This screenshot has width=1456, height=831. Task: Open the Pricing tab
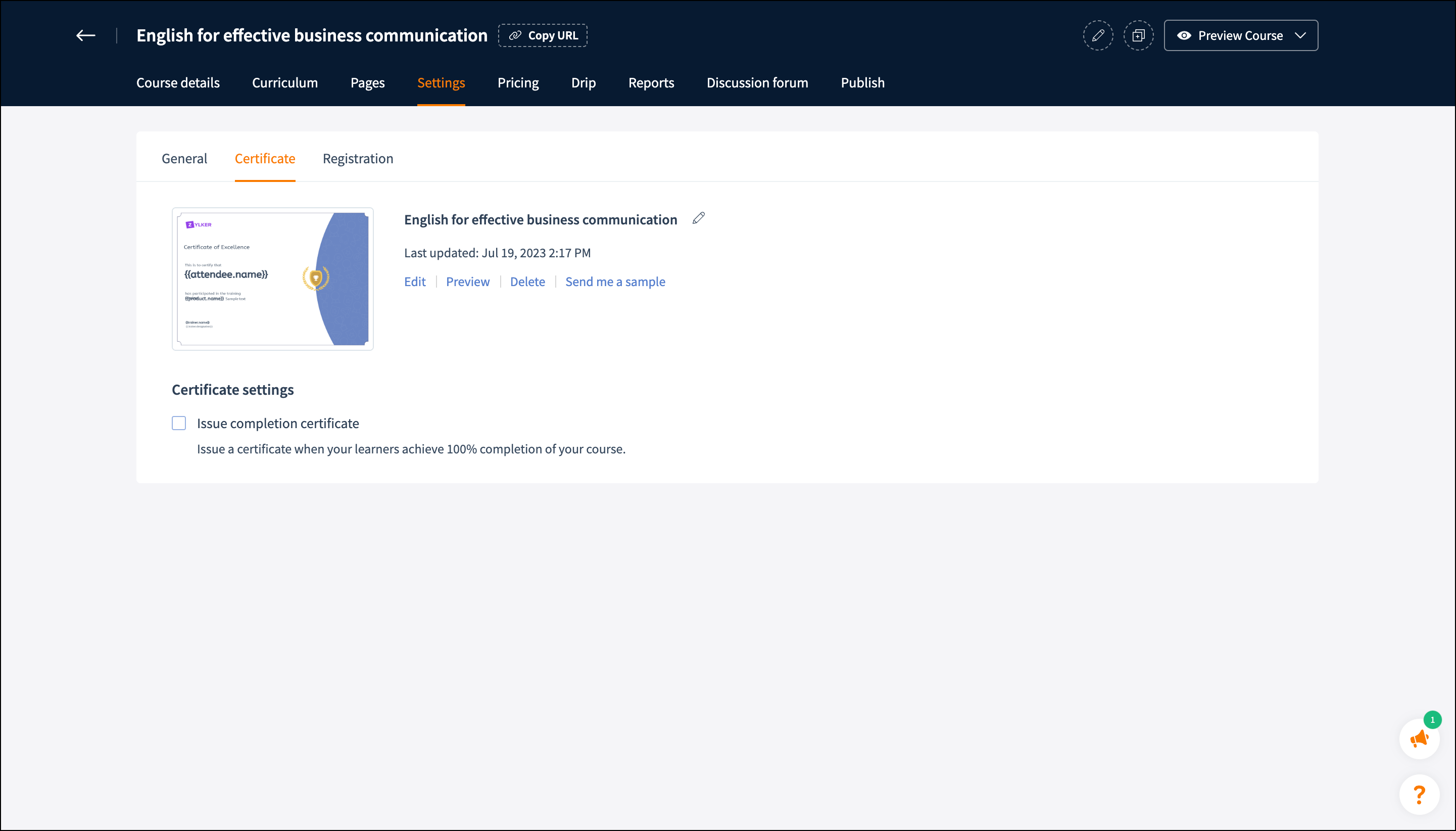(x=517, y=83)
